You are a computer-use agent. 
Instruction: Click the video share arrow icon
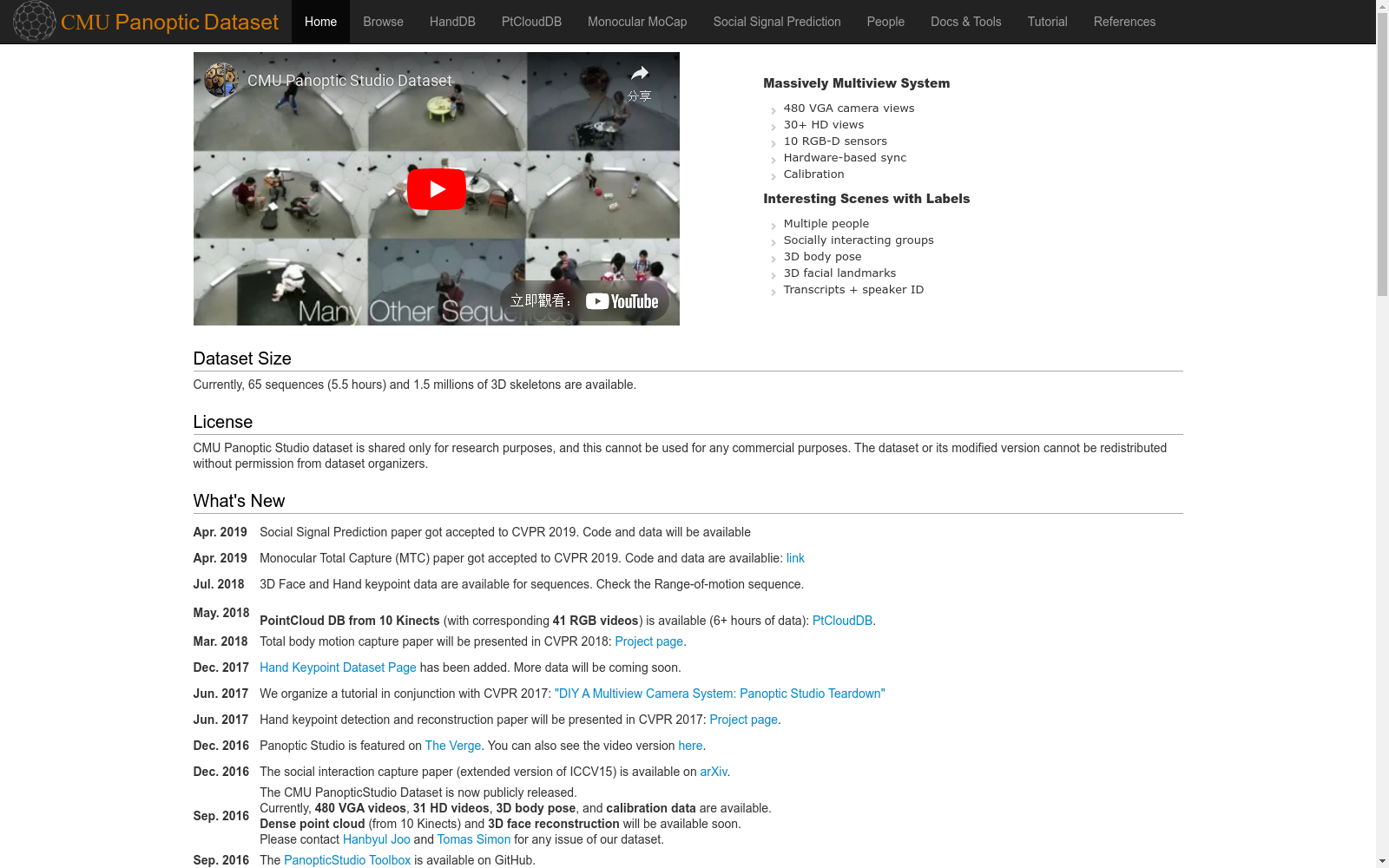(640, 73)
